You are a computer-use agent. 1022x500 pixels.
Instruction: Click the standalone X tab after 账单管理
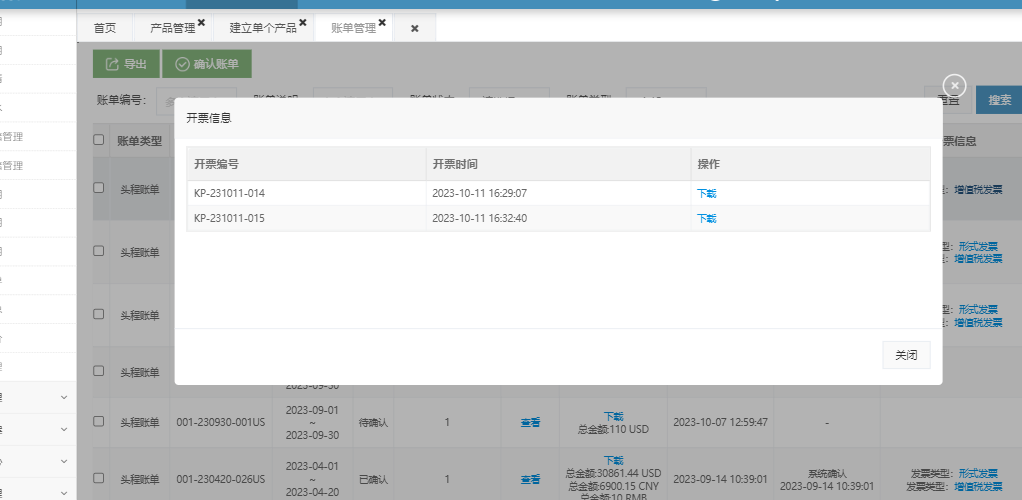(415, 29)
